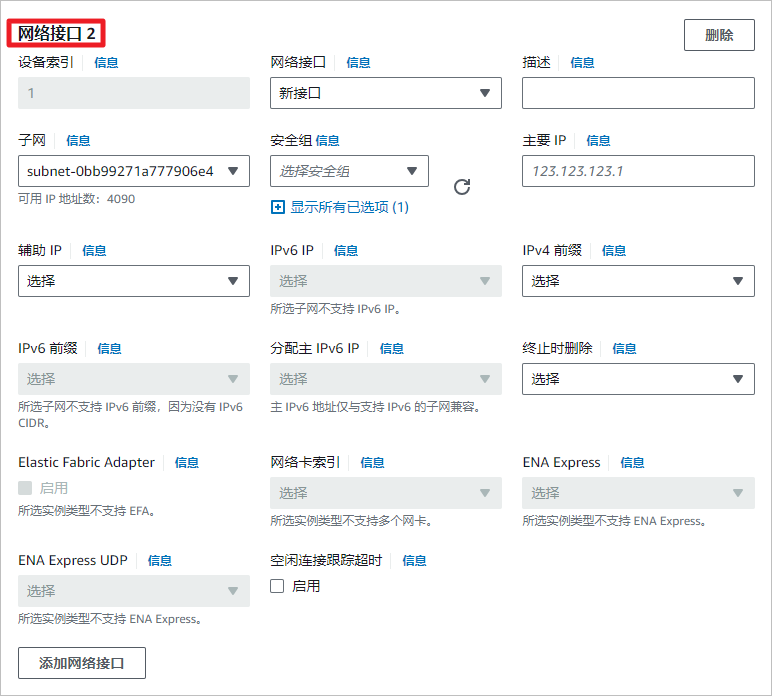Toggle Elastic Fabric Adapter 启用 checkbox
The height and width of the screenshot is (696, 772).
tap(25, 488)
